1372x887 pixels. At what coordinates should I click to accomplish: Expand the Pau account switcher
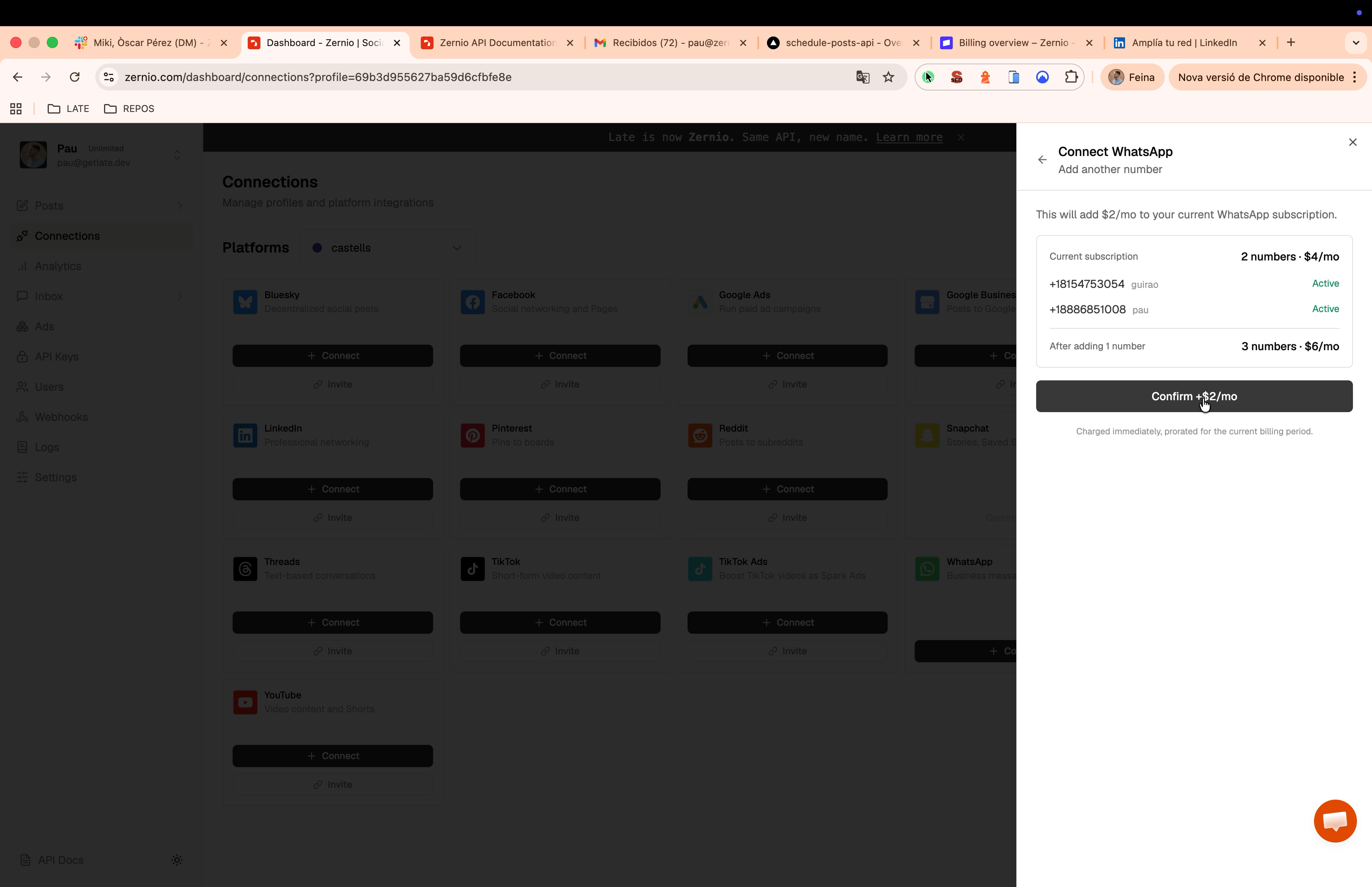(x=177, y=155)
